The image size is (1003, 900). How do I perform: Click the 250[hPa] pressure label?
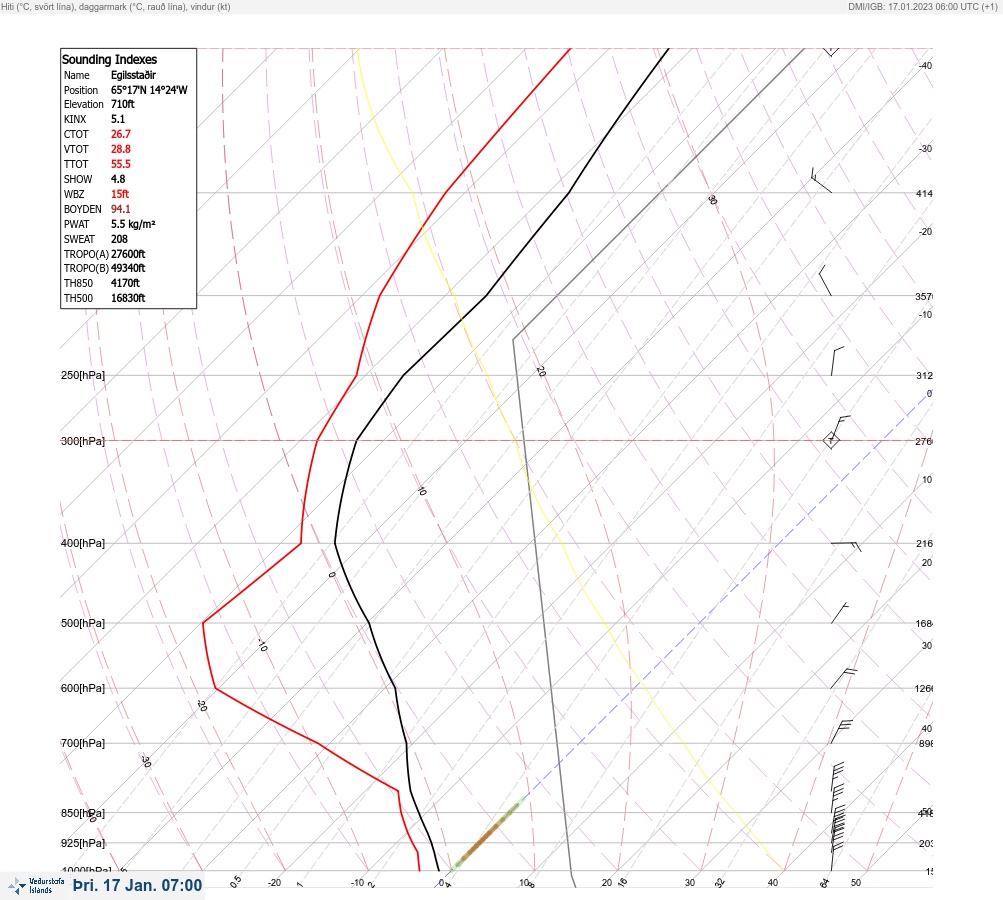pos(83,375)
